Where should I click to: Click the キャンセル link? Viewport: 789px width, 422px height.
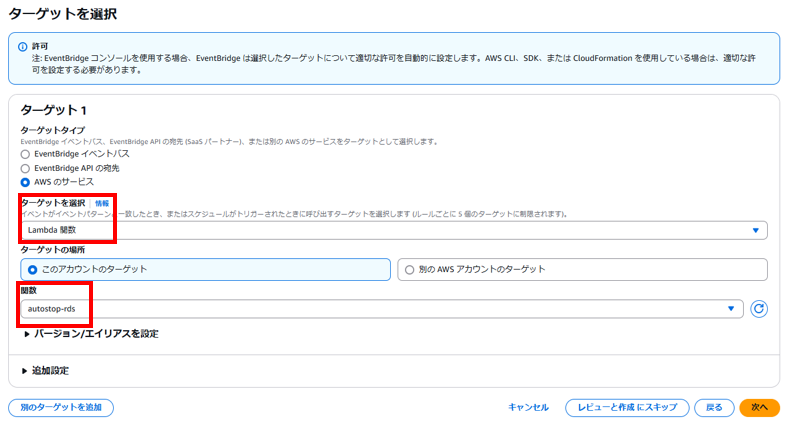[528, 407]
